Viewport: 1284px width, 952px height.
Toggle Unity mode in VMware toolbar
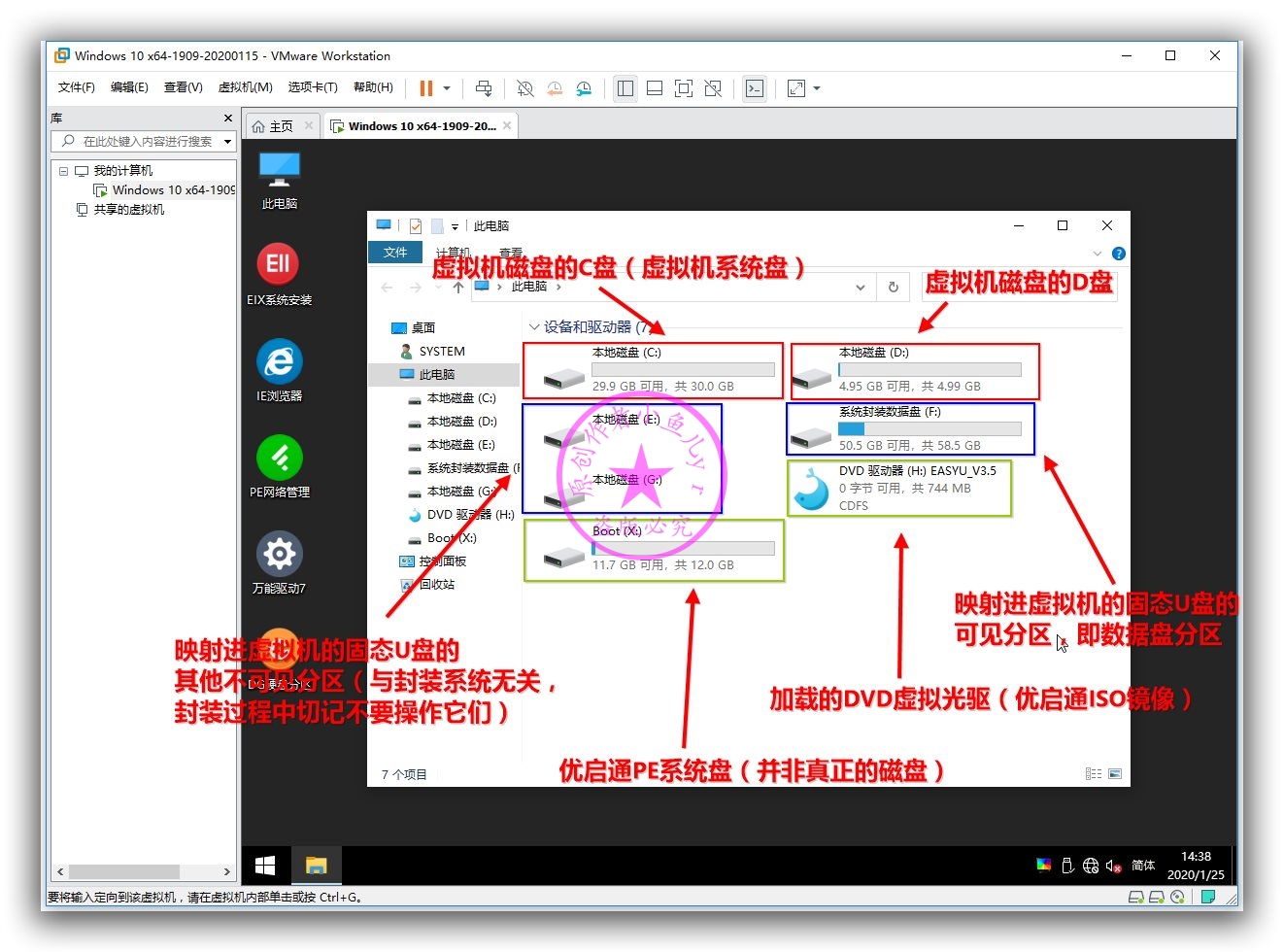click(713, 88)
